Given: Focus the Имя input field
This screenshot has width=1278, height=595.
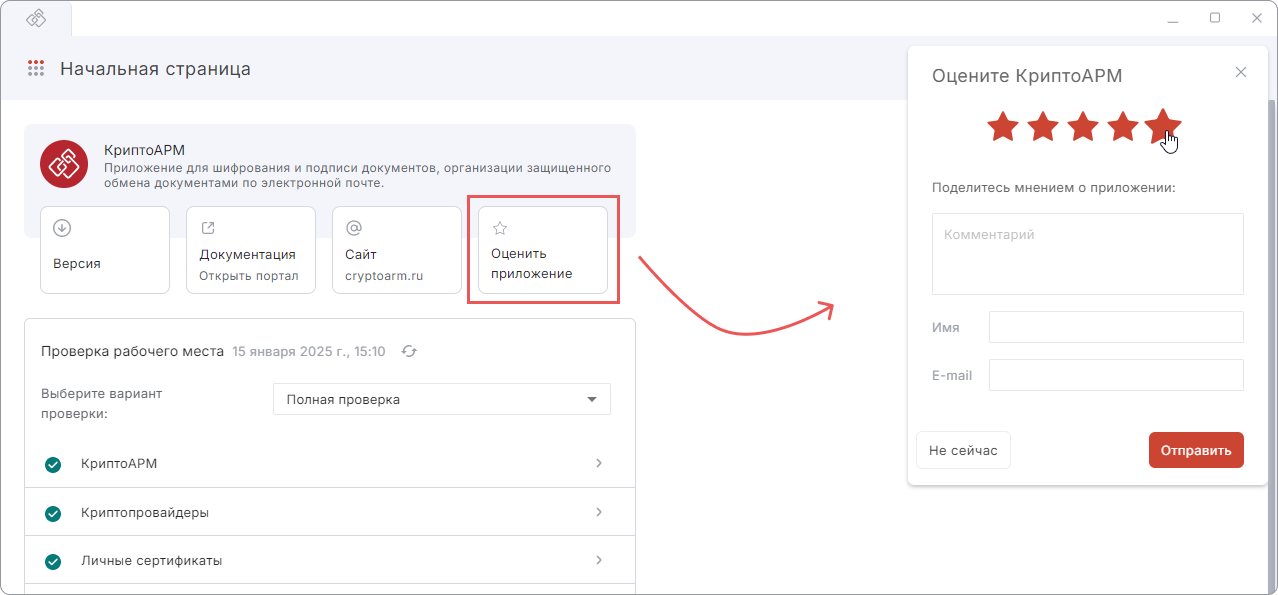Looking at the screenshot, I should point(1116,327).
